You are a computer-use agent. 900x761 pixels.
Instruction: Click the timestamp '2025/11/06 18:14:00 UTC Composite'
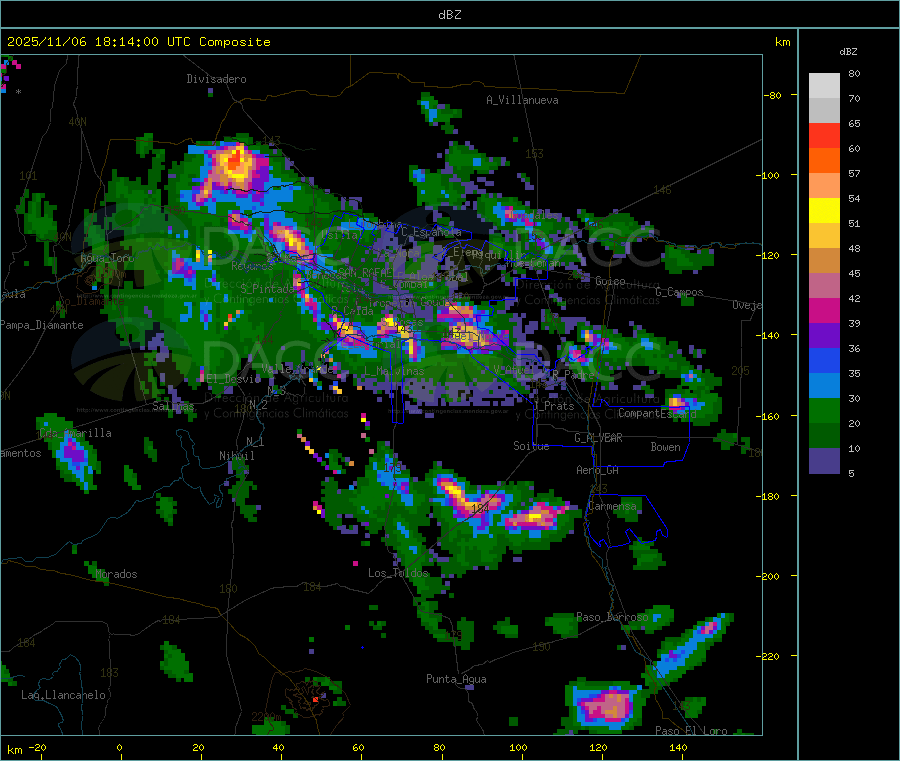click(x=138, y=42)
